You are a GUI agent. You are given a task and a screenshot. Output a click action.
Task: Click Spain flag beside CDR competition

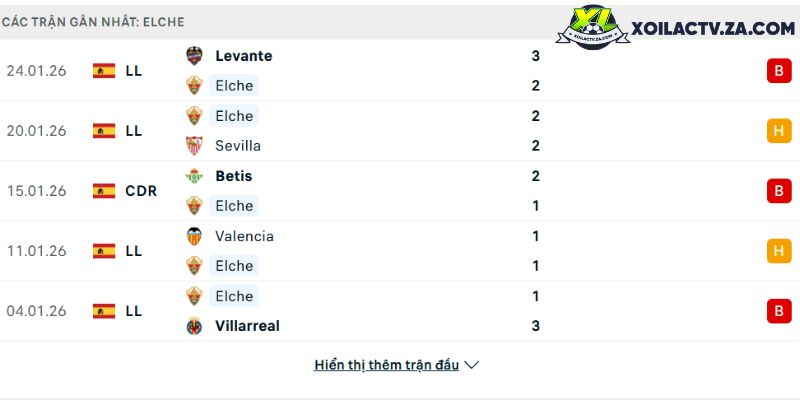(x=104, y=191)
